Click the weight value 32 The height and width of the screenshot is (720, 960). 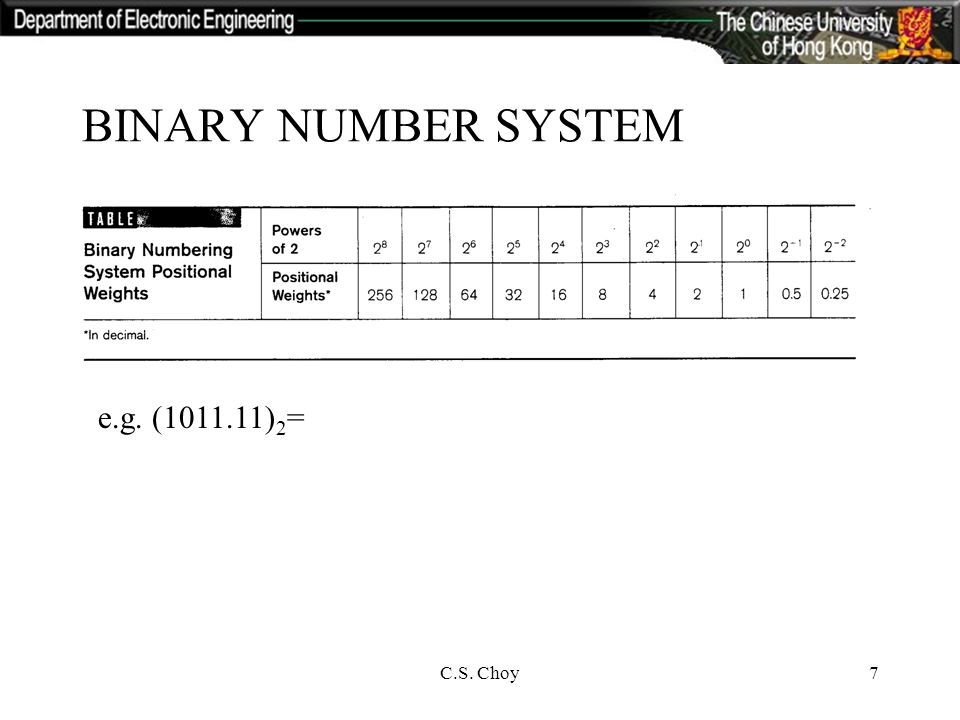[x=513, y=295]
